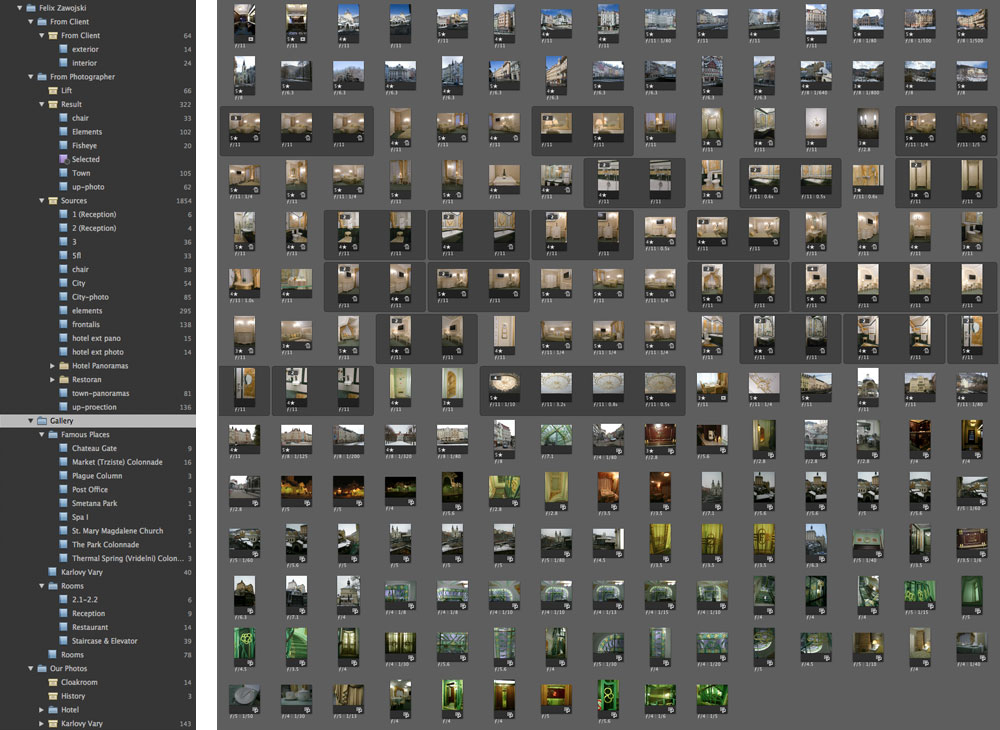Select the City-photo album
Viewport: 1000px width, 730px height.
click(x=90, y=297)
